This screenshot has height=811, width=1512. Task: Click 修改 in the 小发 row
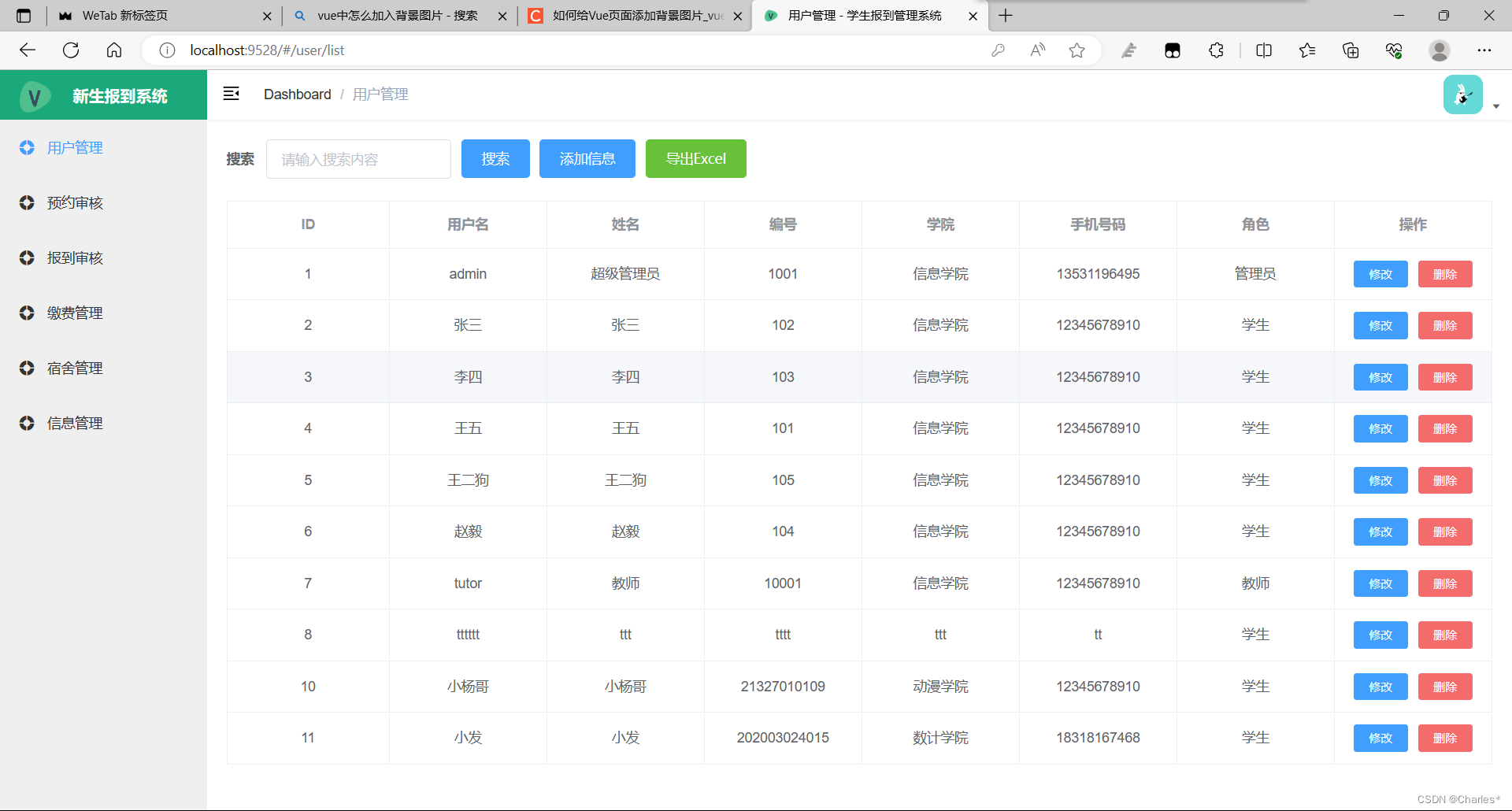[1380, 738]
